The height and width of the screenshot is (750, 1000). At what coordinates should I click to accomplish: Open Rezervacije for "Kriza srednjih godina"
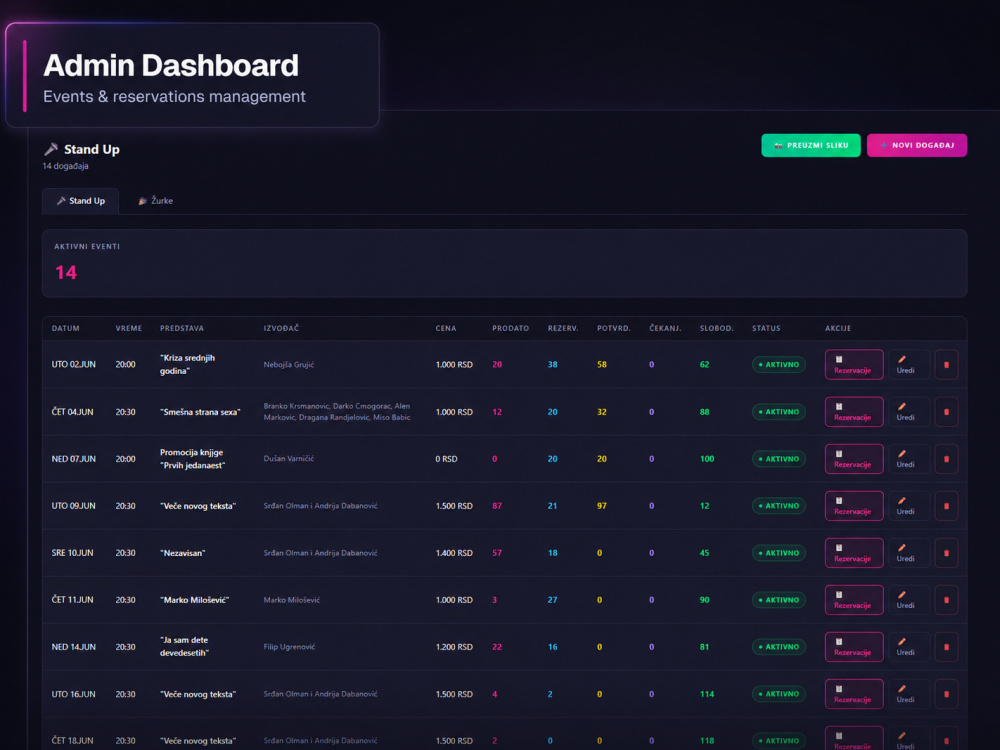[x=854, y=365]
